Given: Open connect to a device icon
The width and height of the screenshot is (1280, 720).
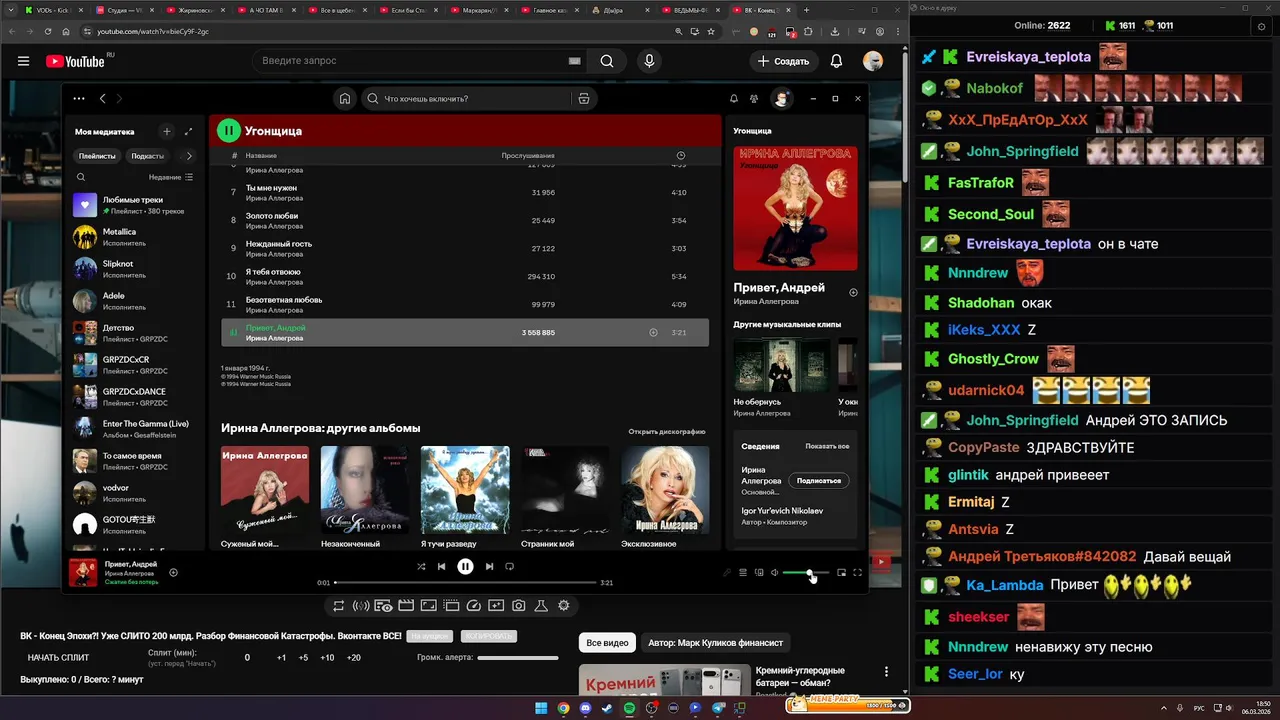Looking at the screenshot, I should (759, 573).
